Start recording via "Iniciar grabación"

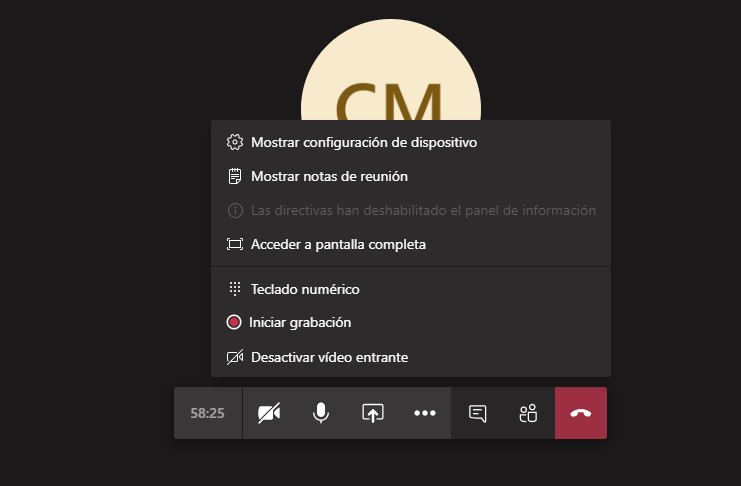click(300, 323)
